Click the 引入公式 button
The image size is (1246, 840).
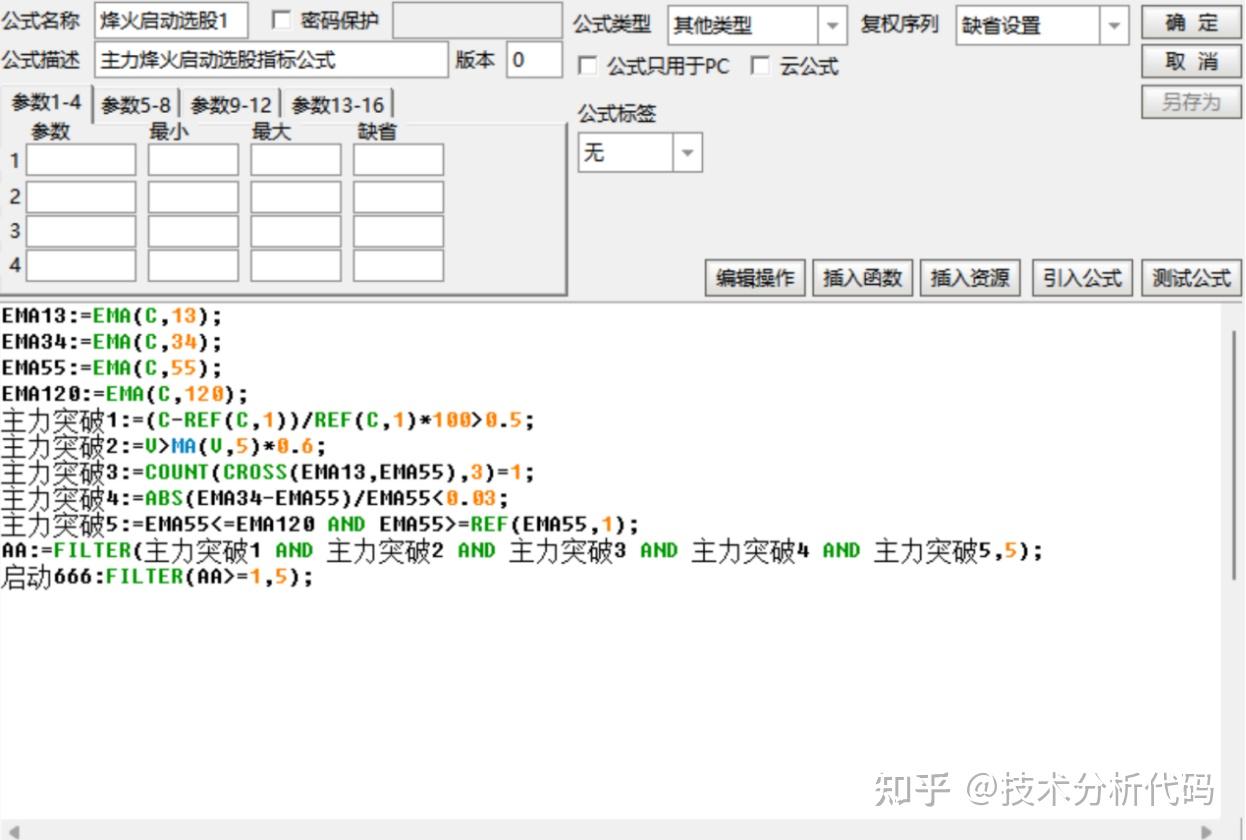coord(1083,278)
